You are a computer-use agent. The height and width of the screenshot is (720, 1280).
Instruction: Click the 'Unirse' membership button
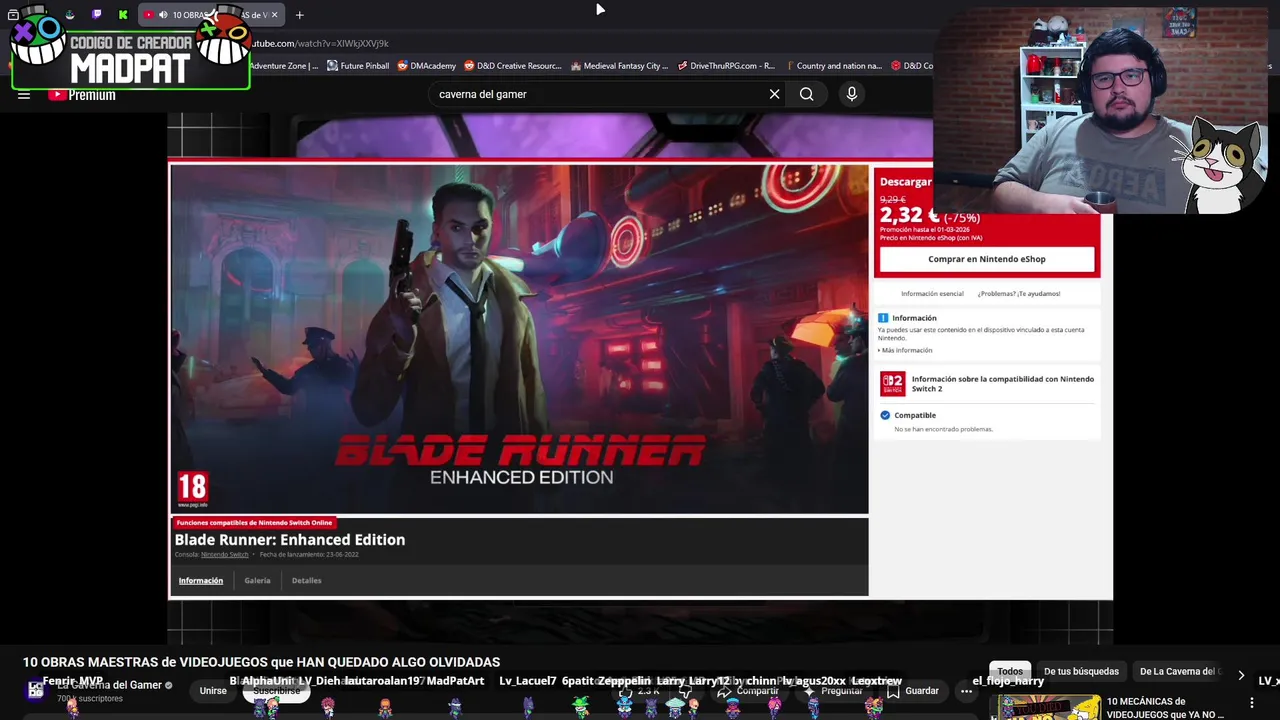click(x=213, y=691)
